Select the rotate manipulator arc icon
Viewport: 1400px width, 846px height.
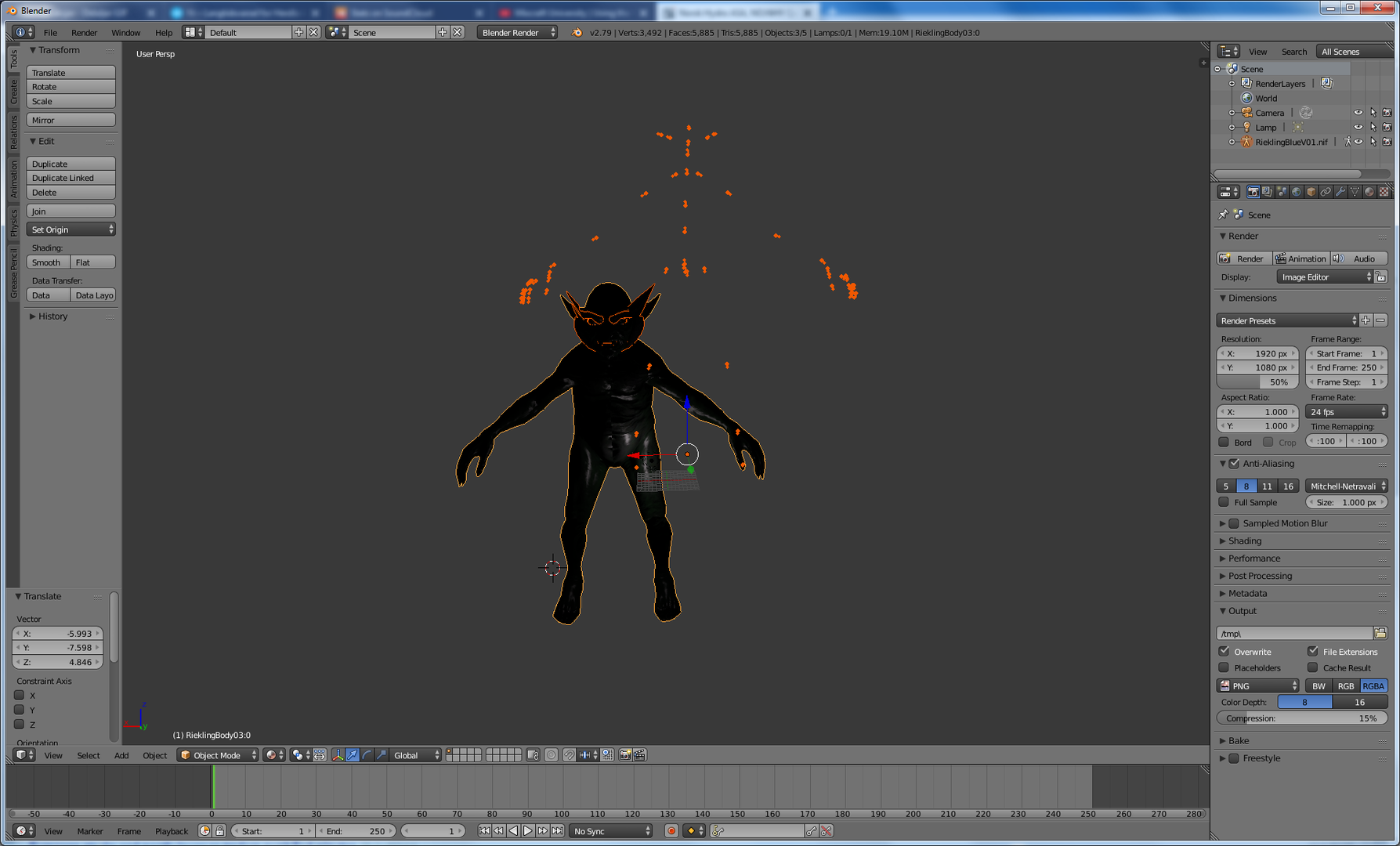tap(367, 755)
